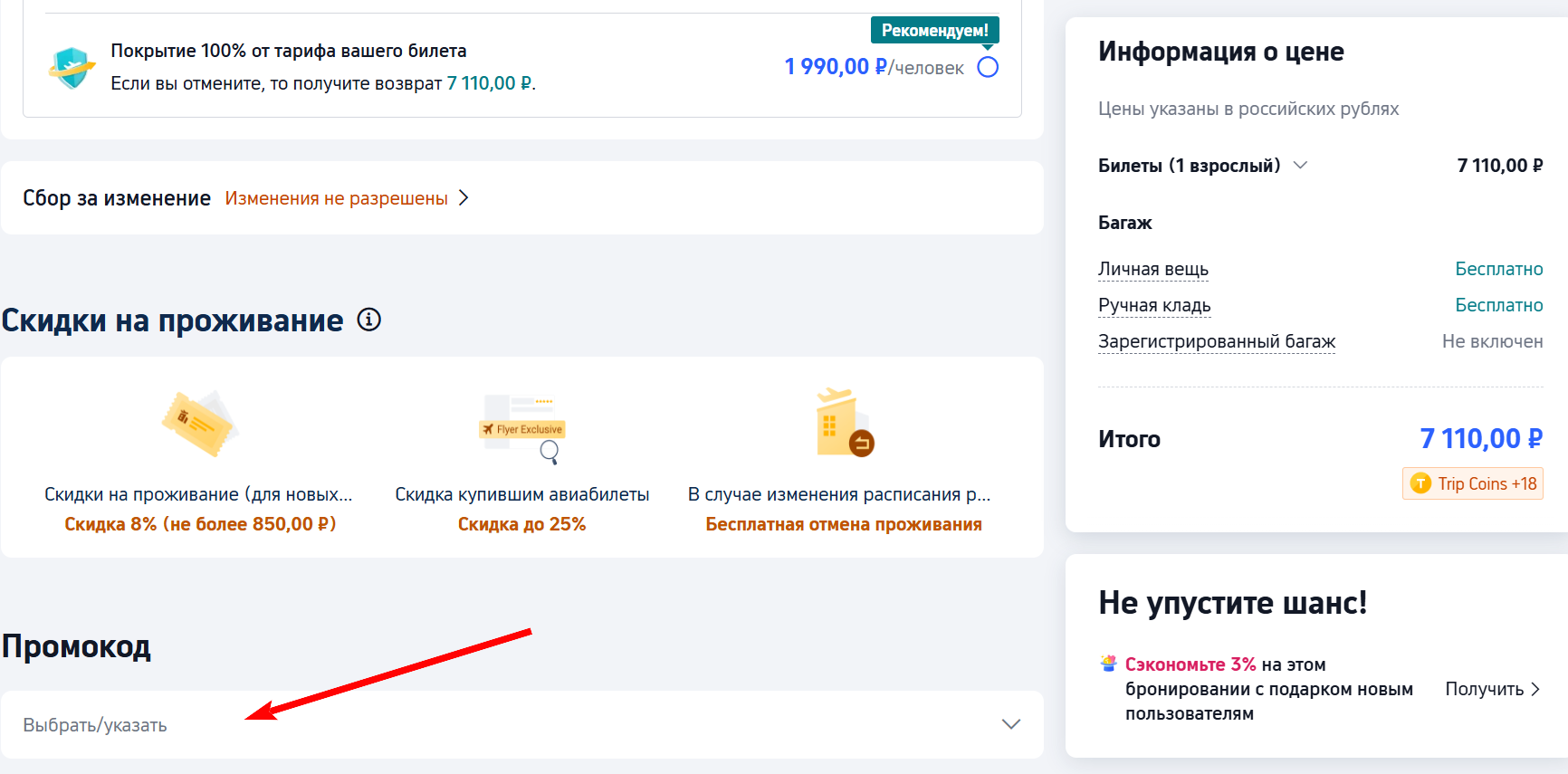Click the Рекомендуем! badge on coverage
This screenshot has width=1568, height=774.
934,30
